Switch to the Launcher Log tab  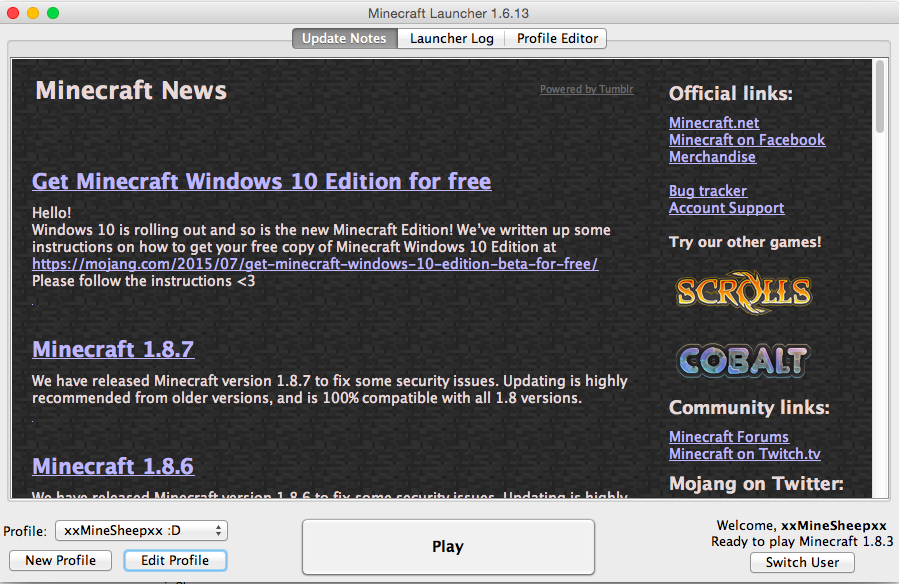(x=451, y=39)
